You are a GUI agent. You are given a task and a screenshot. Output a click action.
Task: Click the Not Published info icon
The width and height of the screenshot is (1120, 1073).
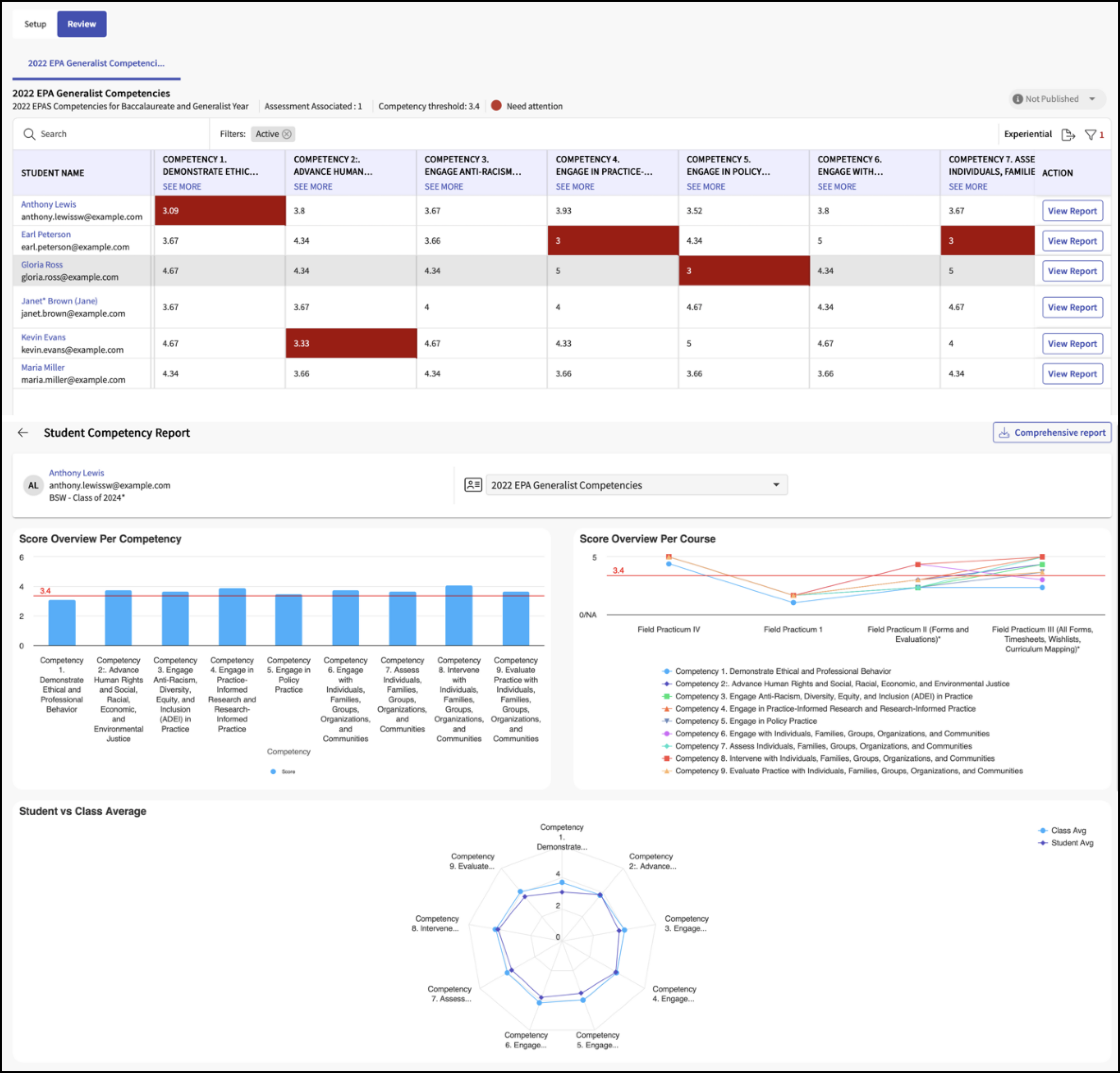point(1017,99)
